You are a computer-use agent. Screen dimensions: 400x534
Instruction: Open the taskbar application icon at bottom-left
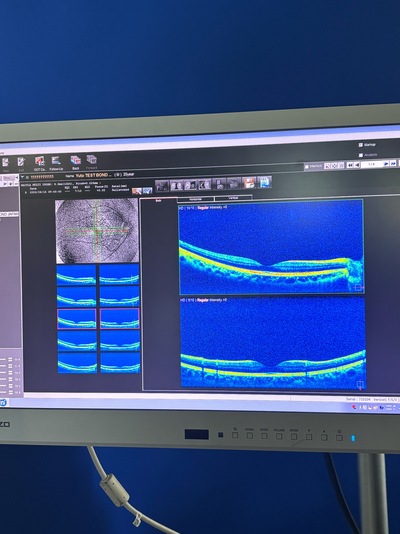point(3,403)
